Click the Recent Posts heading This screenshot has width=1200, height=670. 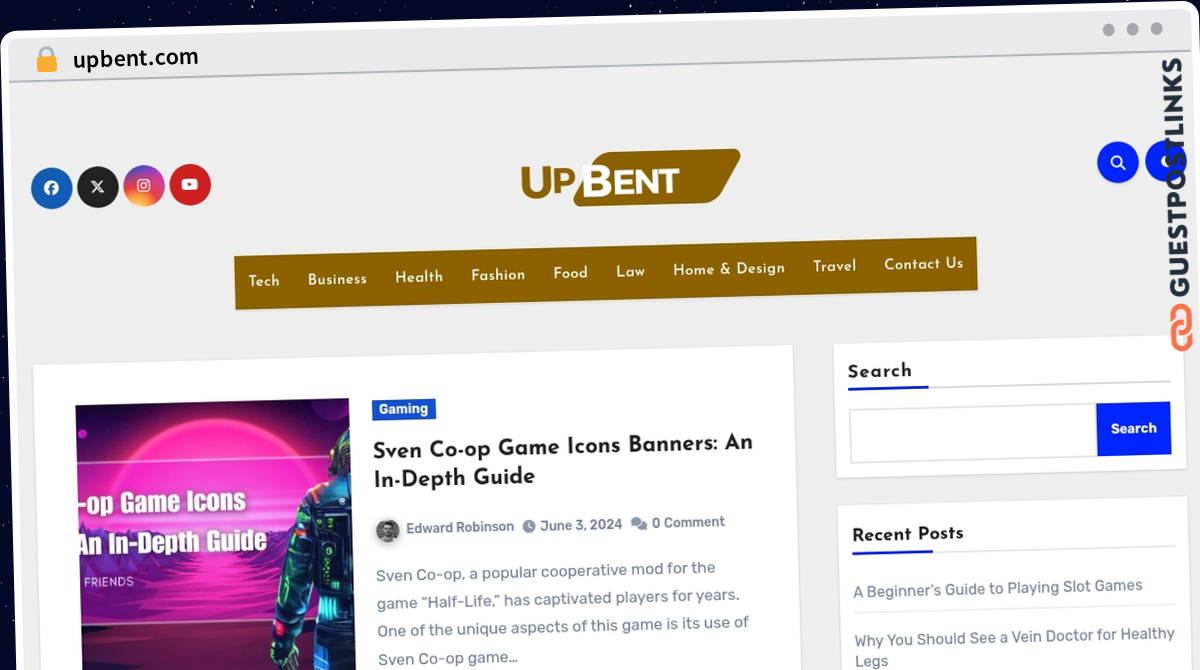pos(908,534)
